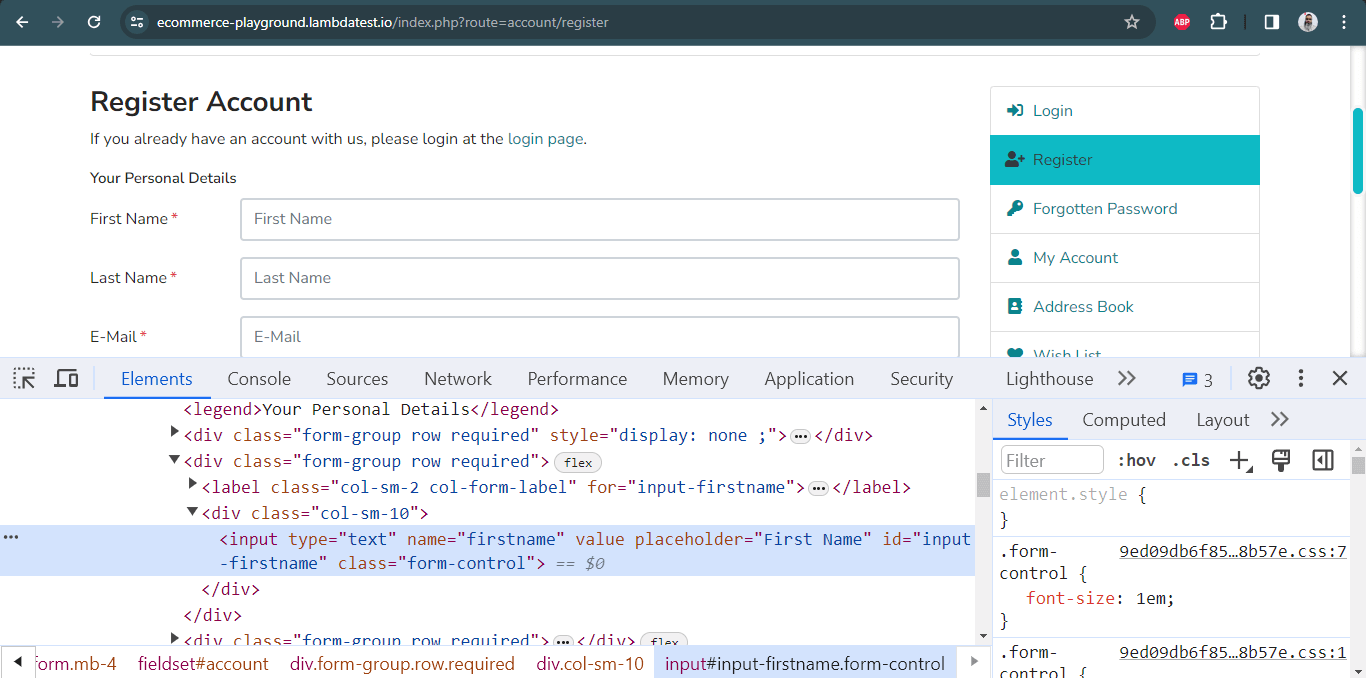Switch to the Console tab

tap(259, 379)
